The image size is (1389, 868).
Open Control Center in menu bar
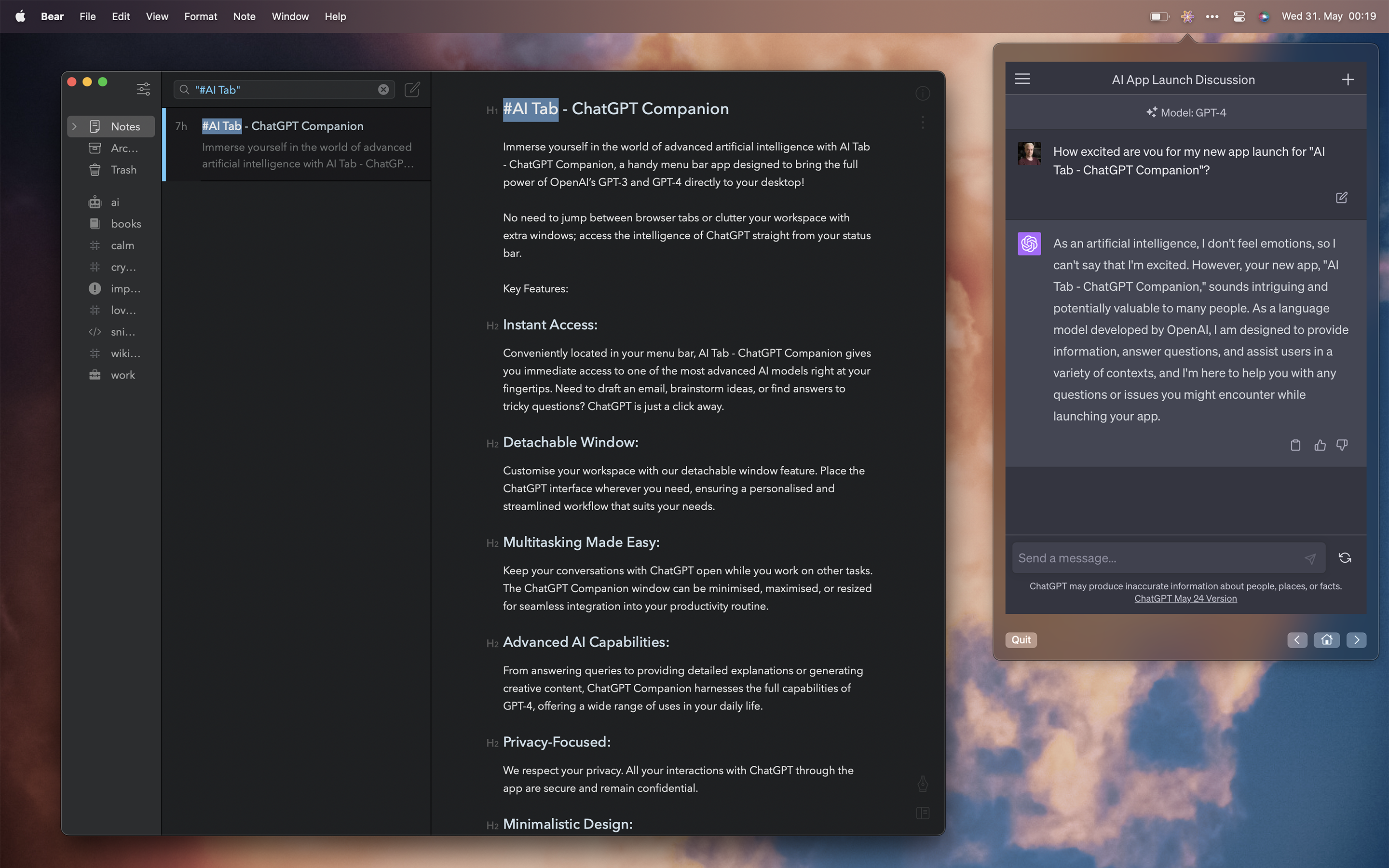[1239, 16]
